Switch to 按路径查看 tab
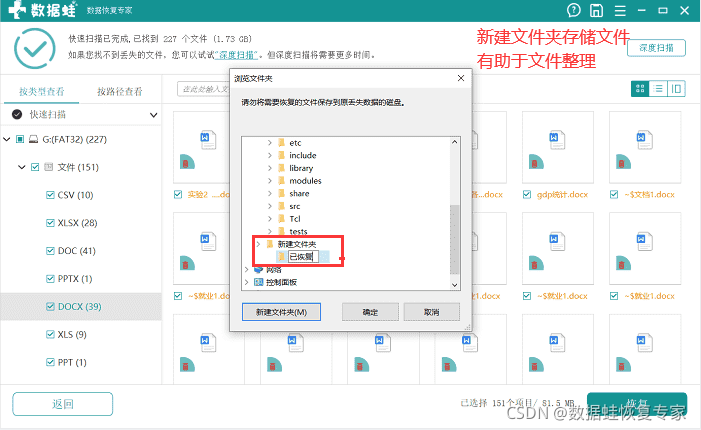The height and width of the screenshot is (430, 701). point(120,92)
